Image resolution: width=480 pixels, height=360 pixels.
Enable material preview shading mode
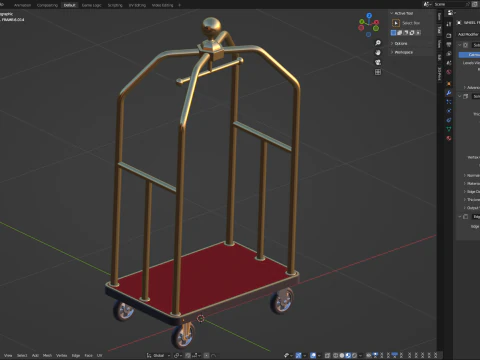[348, 355]
